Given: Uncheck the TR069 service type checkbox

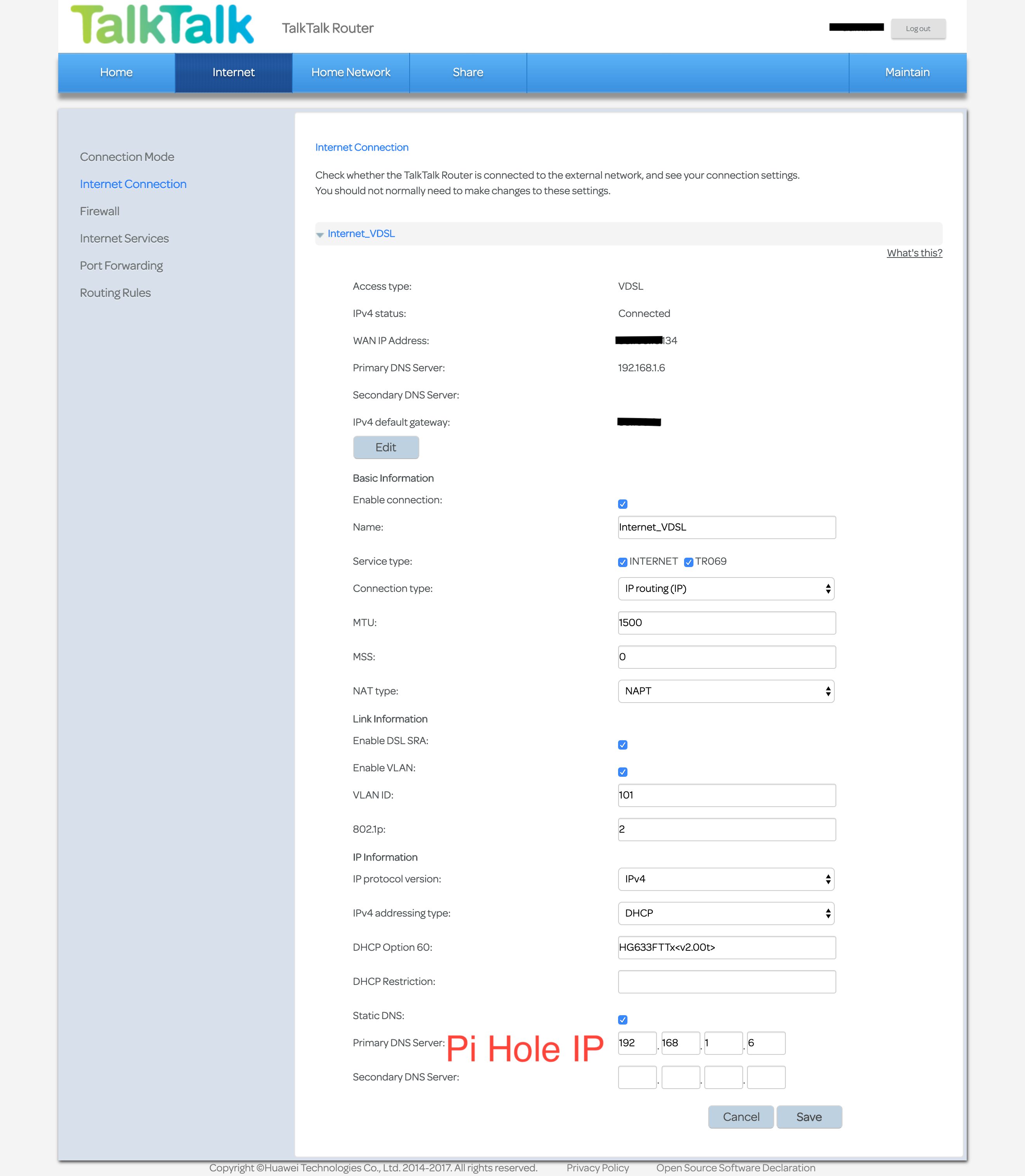Looking at the screenshot, I should point(689,562).
